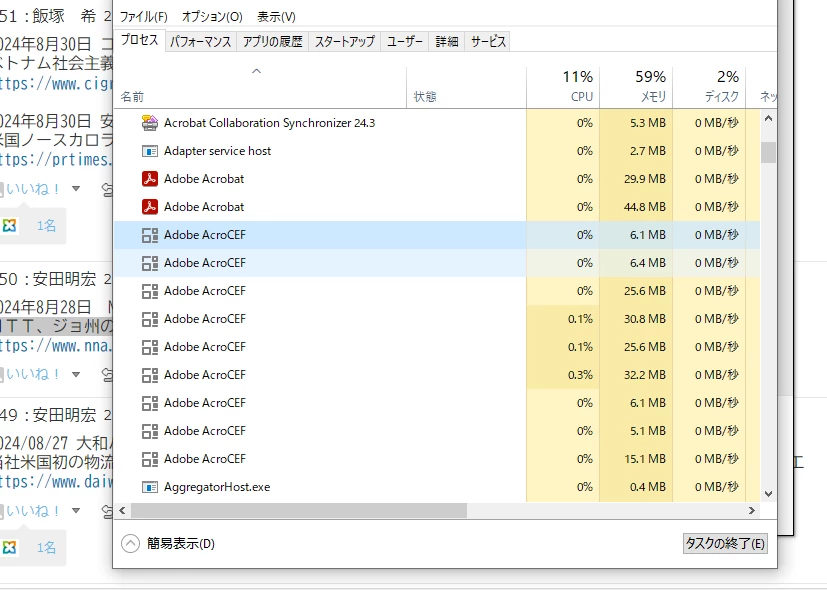Click the Acrobat Collaboration Synchronizer process icon
The width and height of the screenshot is (827, 590).
point(150,123)
